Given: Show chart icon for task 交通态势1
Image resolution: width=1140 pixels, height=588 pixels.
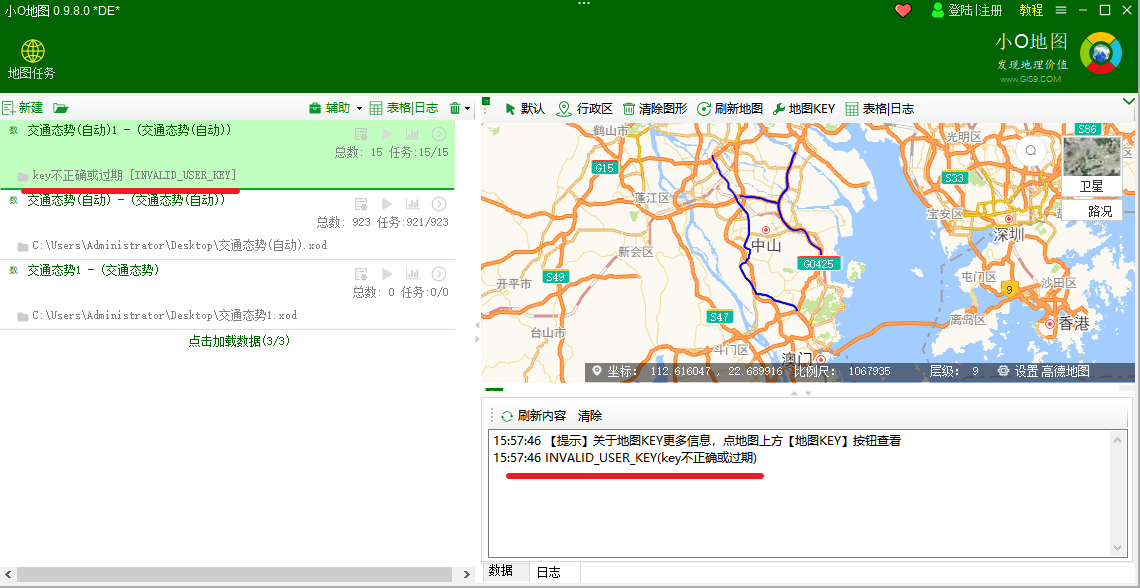Looking at the screenshot, I should pos(412,273).
